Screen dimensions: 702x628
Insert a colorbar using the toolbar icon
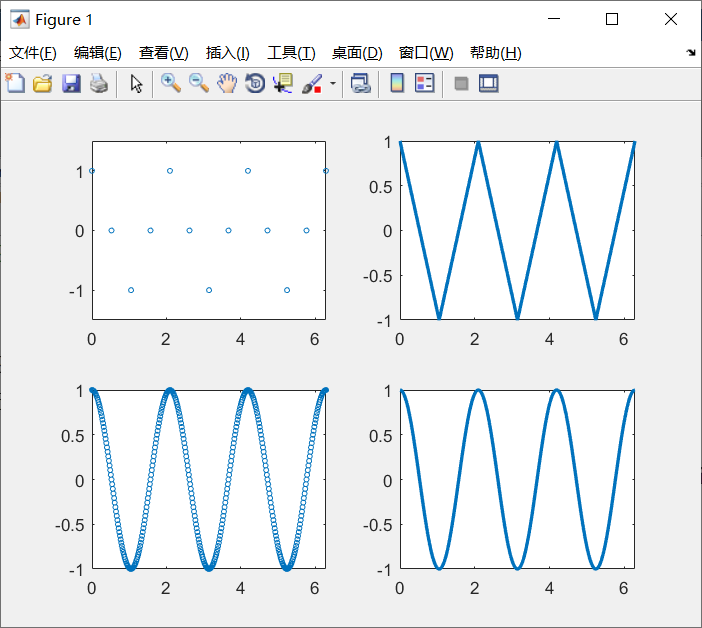pyautogui.click(x=397, y=83)
